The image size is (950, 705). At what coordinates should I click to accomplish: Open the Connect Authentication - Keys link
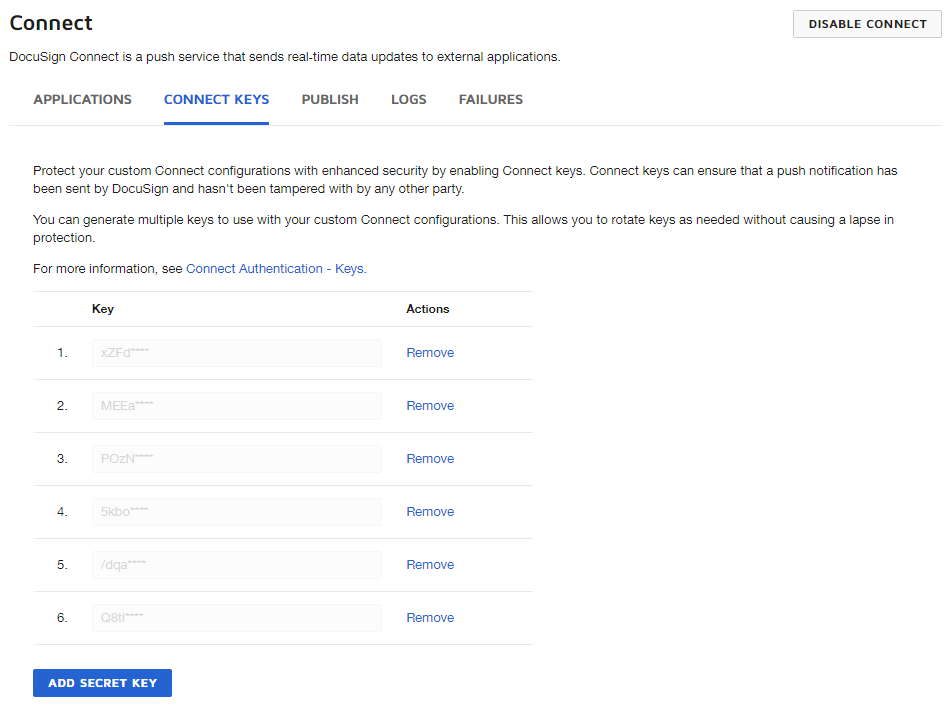tap(275, 268)
